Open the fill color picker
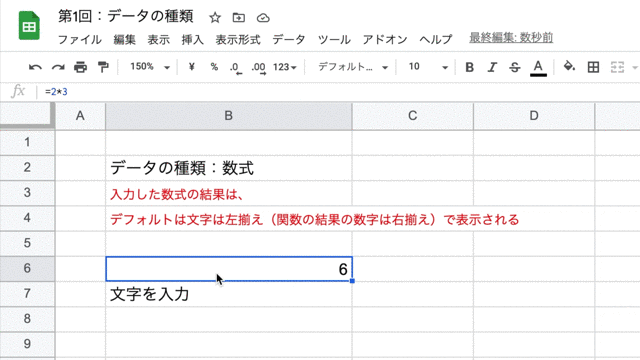This screenshot has width=640, height=360. click(x=569, y=66)
